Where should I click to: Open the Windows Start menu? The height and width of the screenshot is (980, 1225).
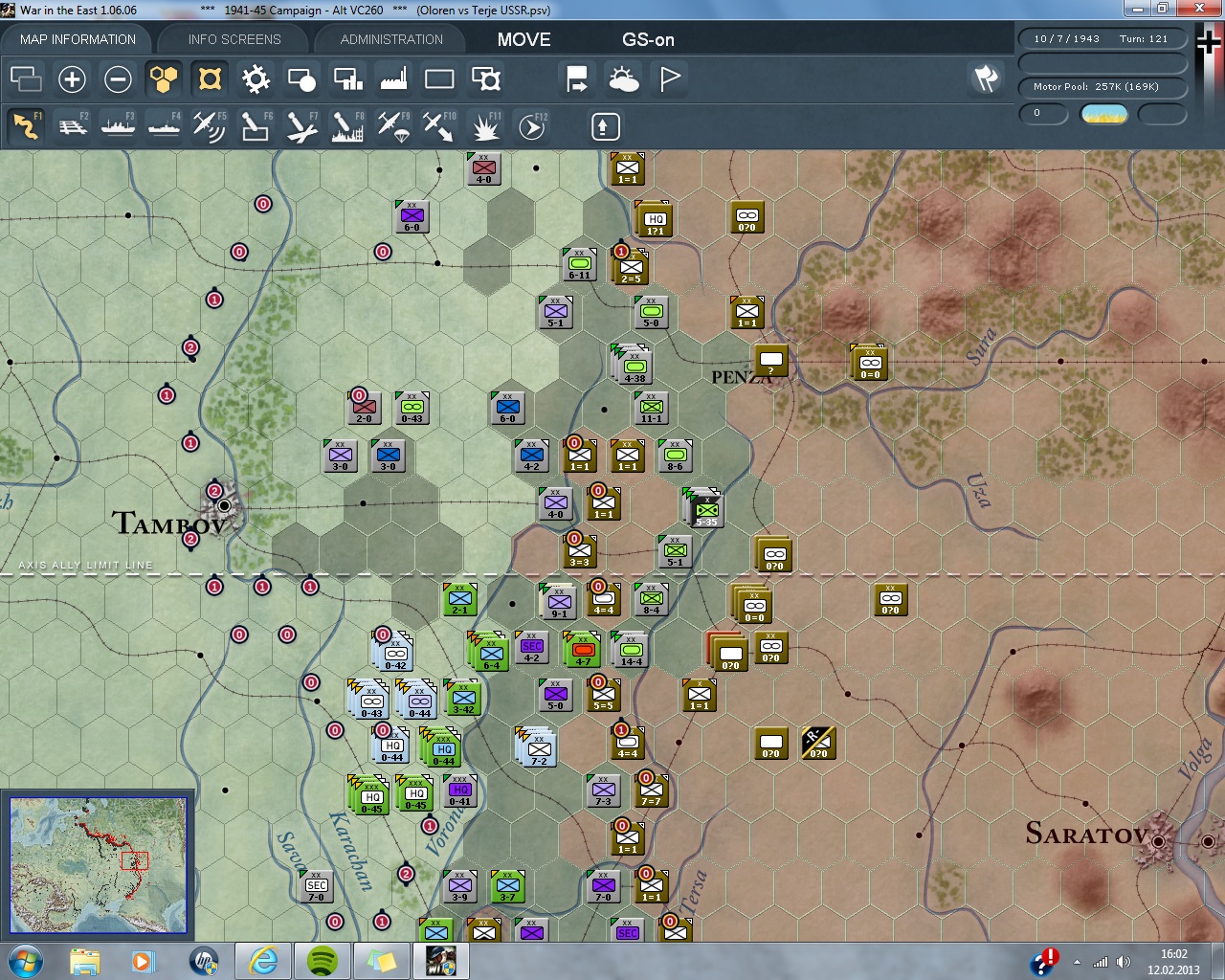coord(26,961)
